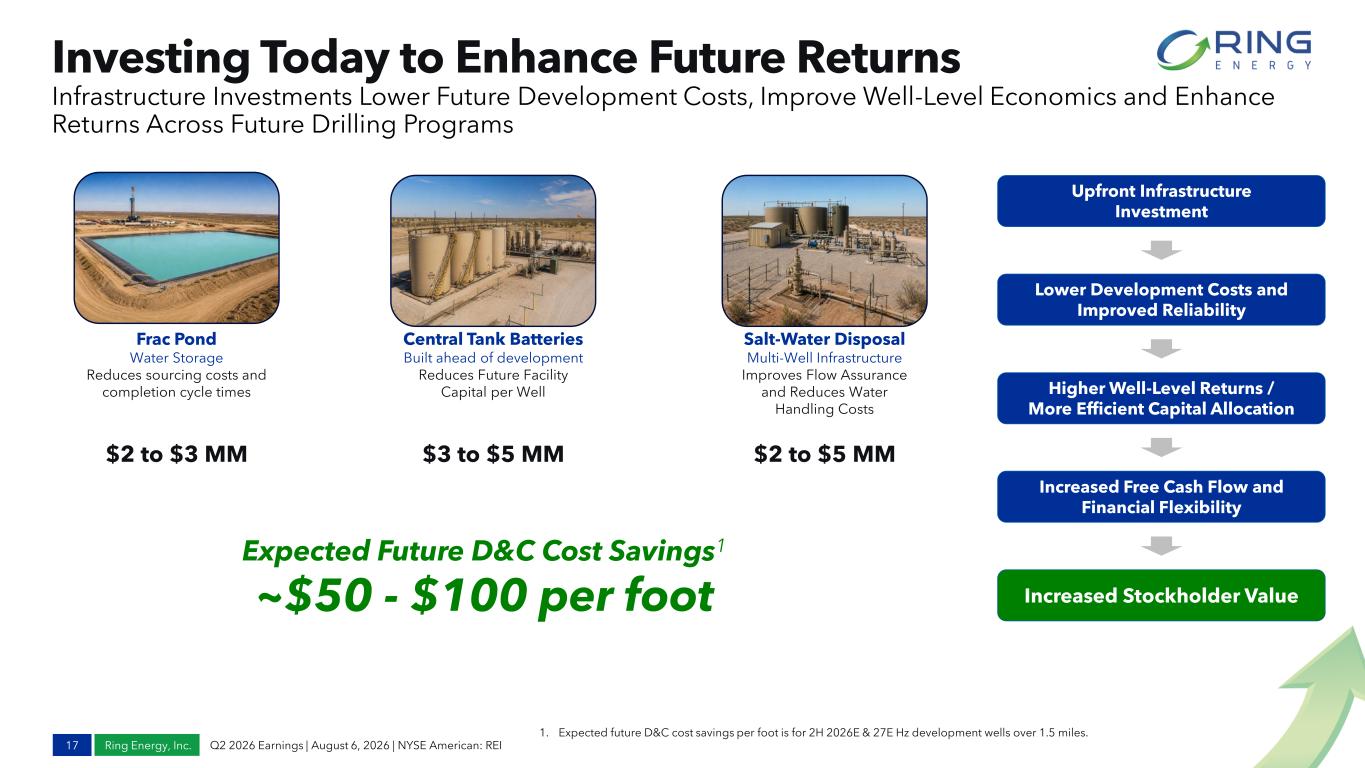Click Lower Development Costs and Improved Reliability box
This screenshot has width=1365, height=768.
[x=1161, y=300]
